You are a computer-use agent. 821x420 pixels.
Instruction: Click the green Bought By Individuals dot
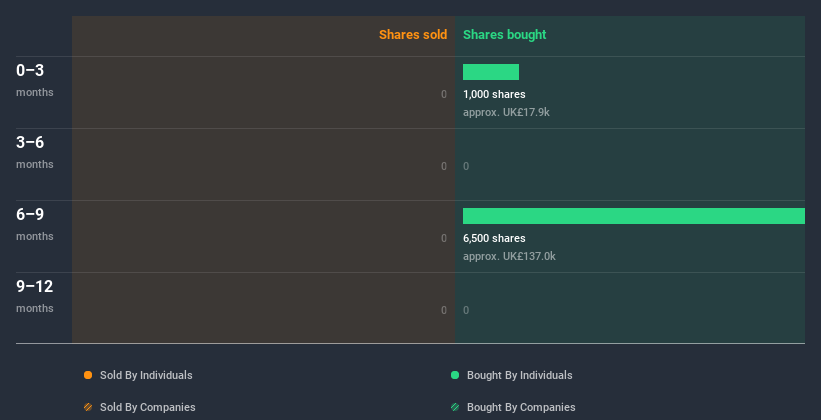point(455,375)
